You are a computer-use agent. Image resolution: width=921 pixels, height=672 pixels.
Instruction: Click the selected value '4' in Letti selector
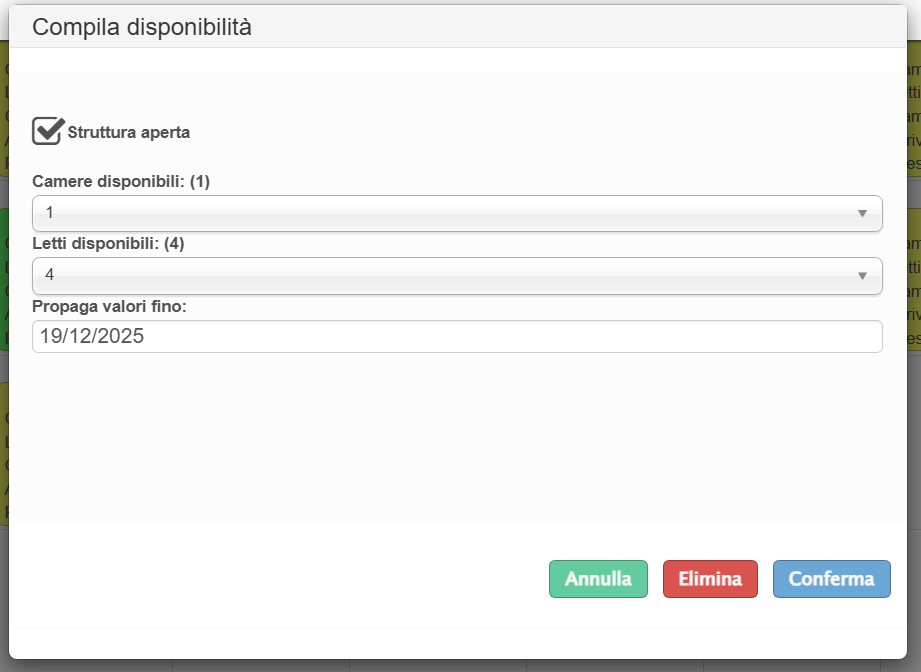click(x=50, y=276)
